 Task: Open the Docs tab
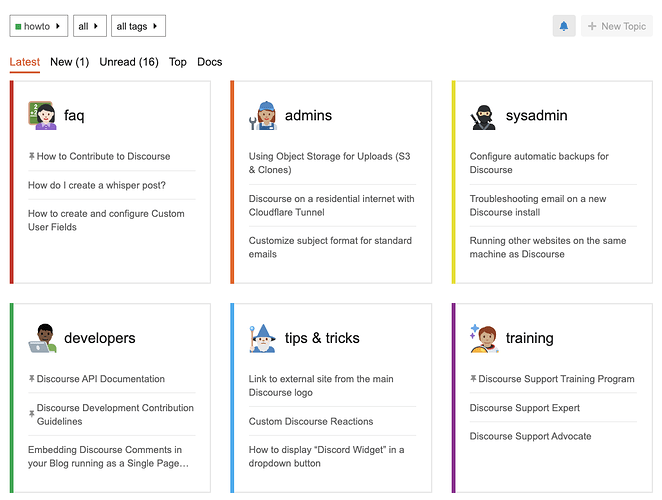pyautogui.click(x=209, y=62)
